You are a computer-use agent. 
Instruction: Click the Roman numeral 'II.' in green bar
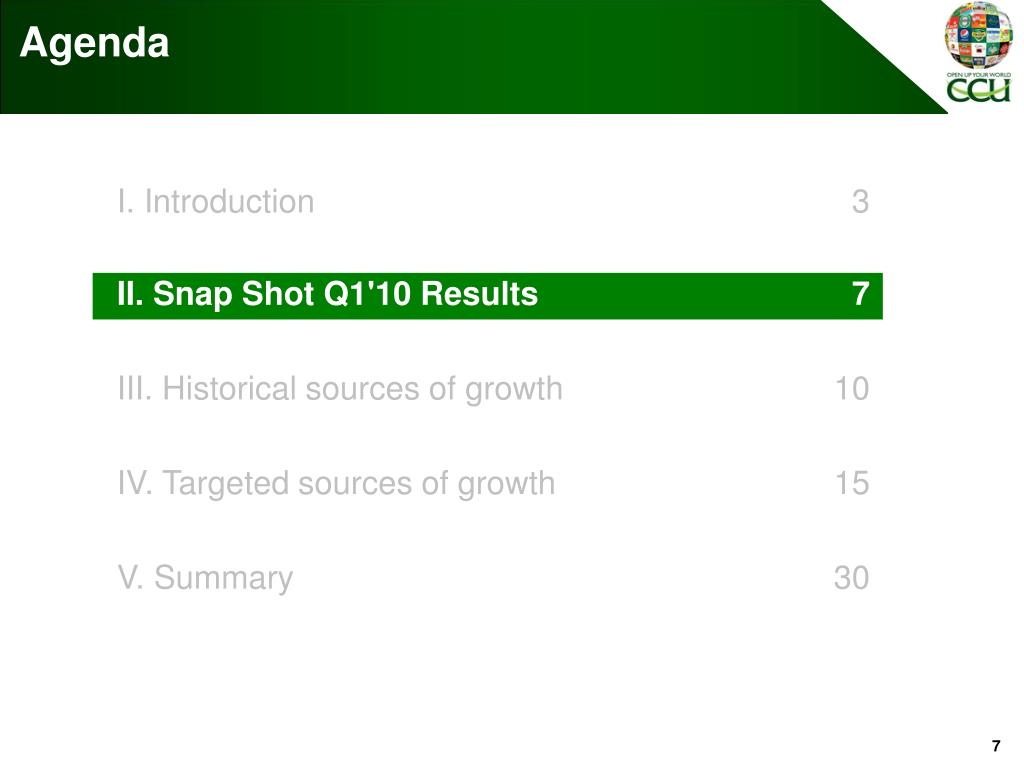coord(130,294)
